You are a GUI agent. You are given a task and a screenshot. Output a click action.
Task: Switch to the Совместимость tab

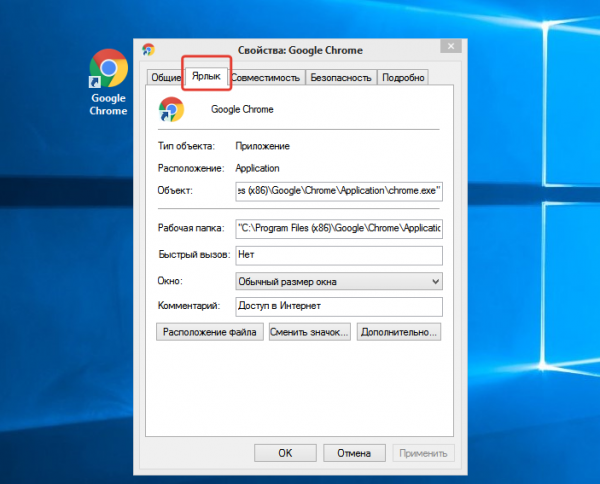click(x=266, y=78)
